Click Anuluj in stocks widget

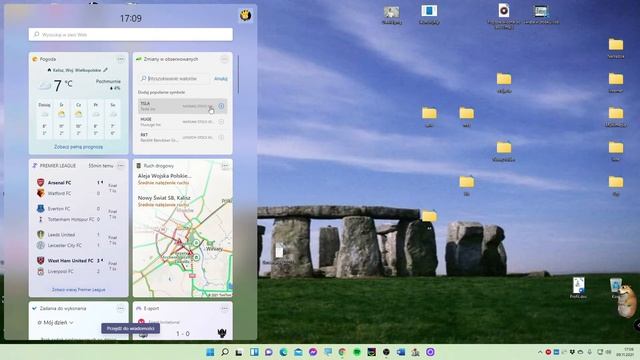pos(221,78)
